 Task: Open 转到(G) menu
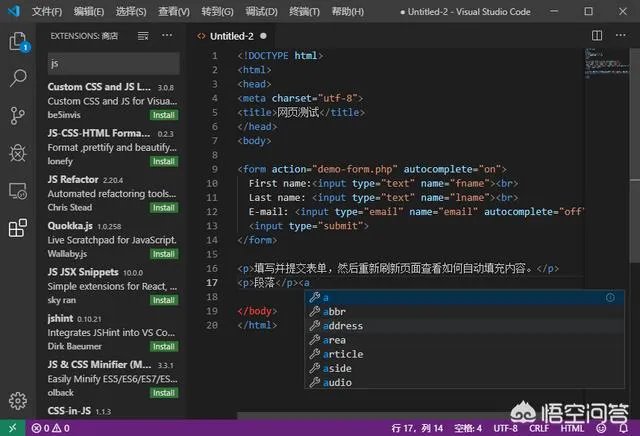click(217, 11)
